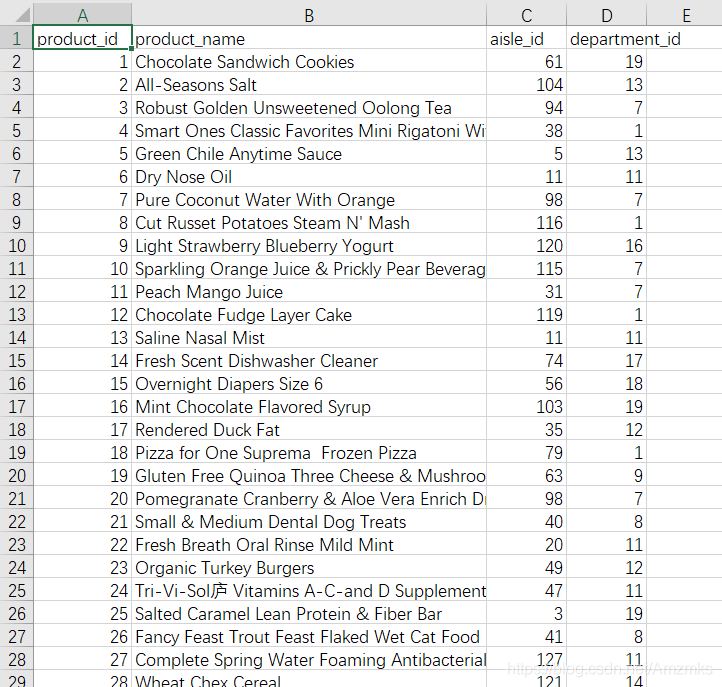
Task: Click the select-all corner triangle
Action: (22, 14)
